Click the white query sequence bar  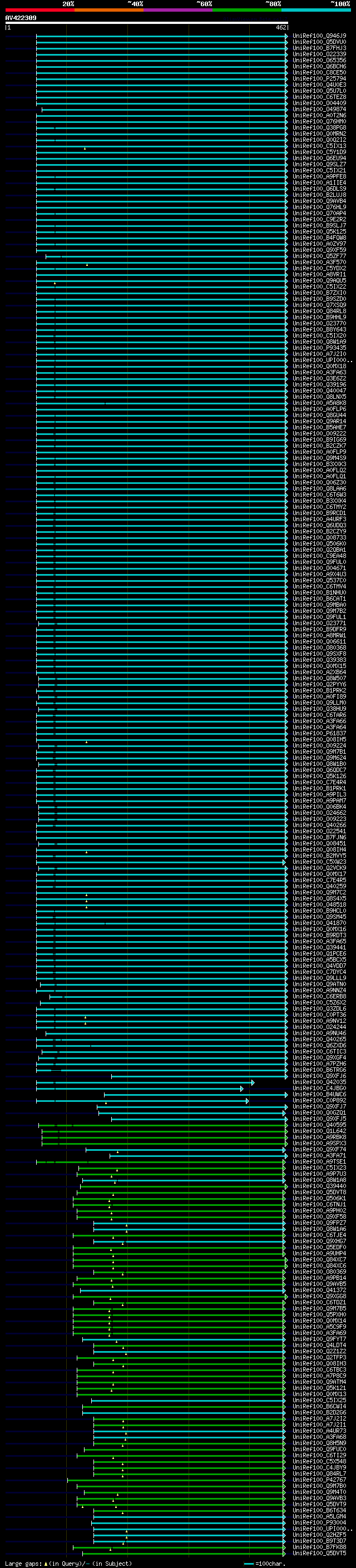pyautogui.click(x=147, y=22)
